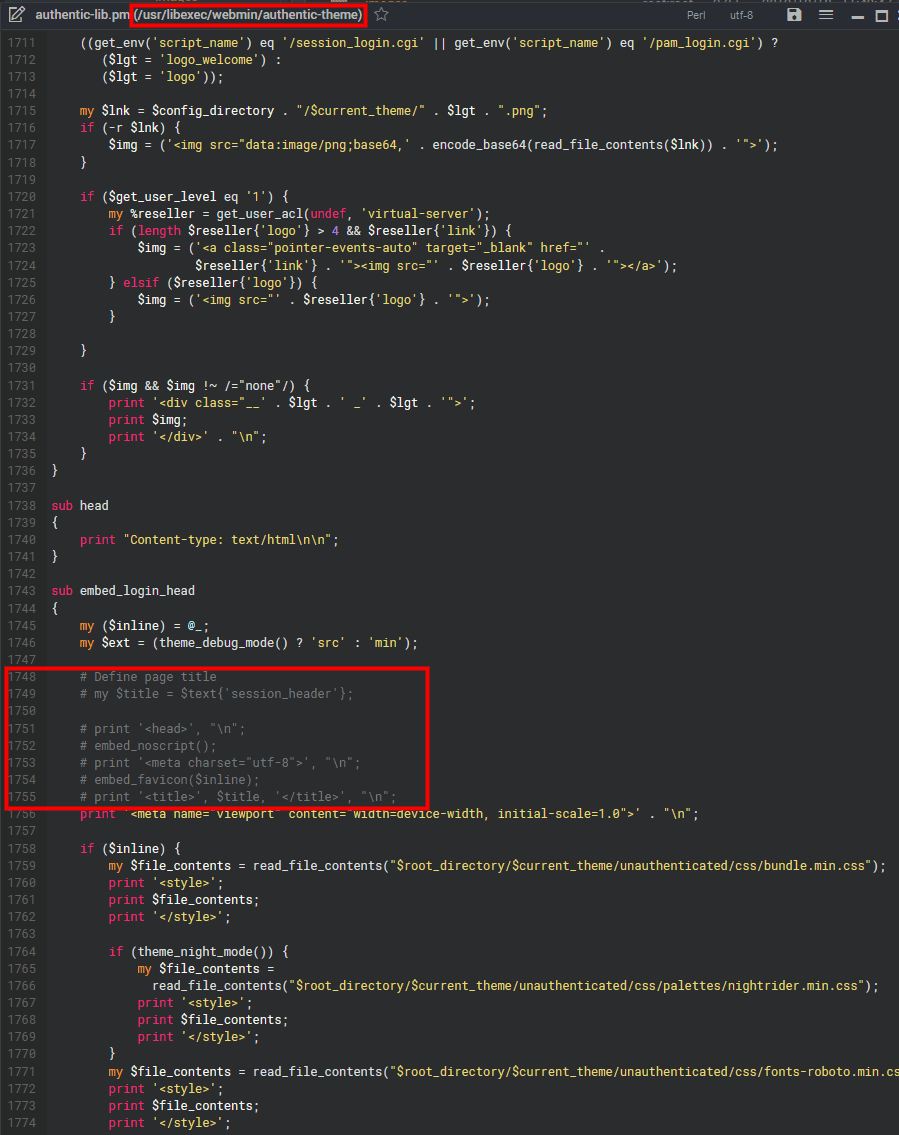The width and height of the screenshot is (899, 1135).
Task: Click the bundle.min.css read_file_contents line
Action: point(497,866)
